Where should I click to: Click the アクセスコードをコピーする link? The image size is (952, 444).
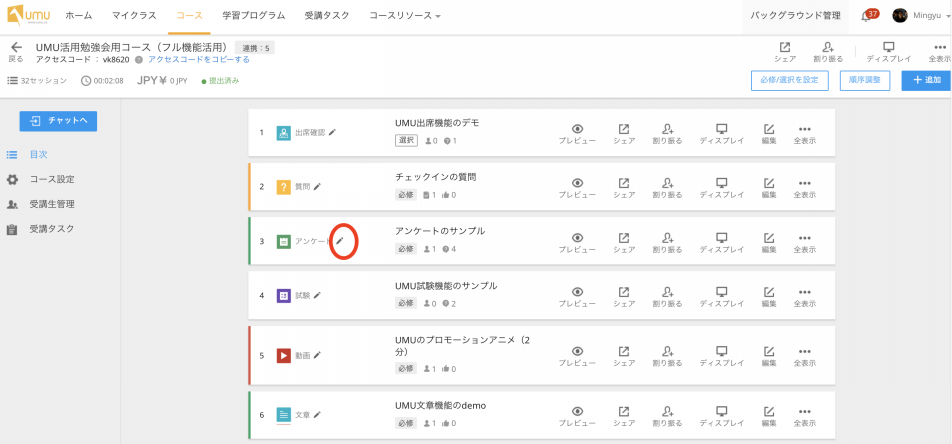[199, 60]
